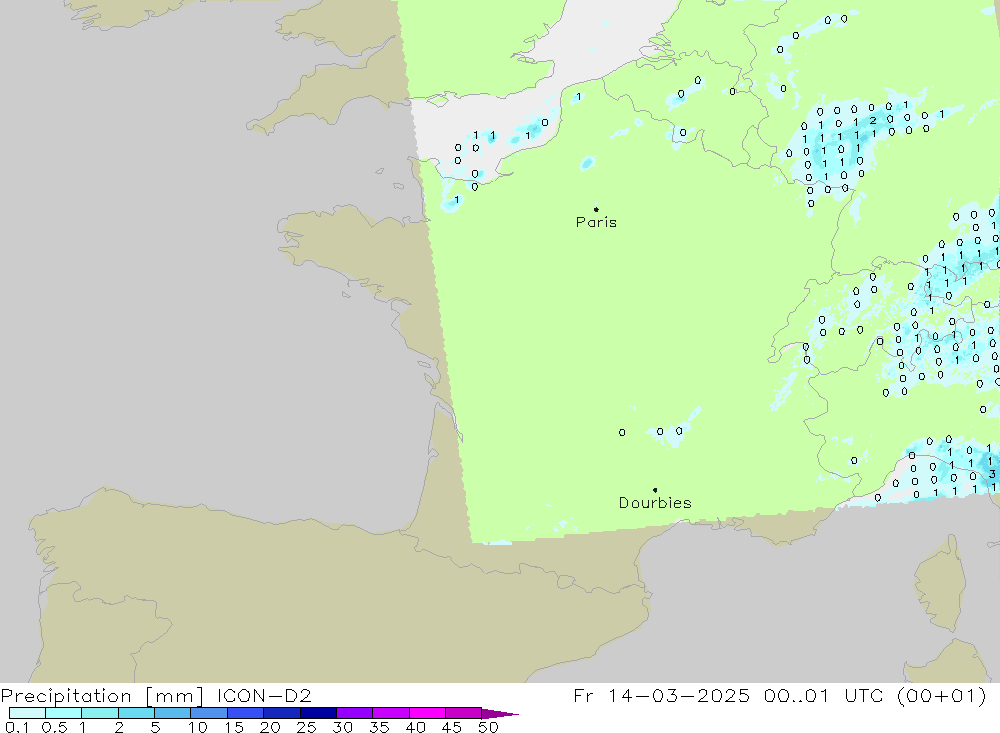Pick the legend swatch between 5 and 10
The image size is (1000, 733).
tap(173, 713)
